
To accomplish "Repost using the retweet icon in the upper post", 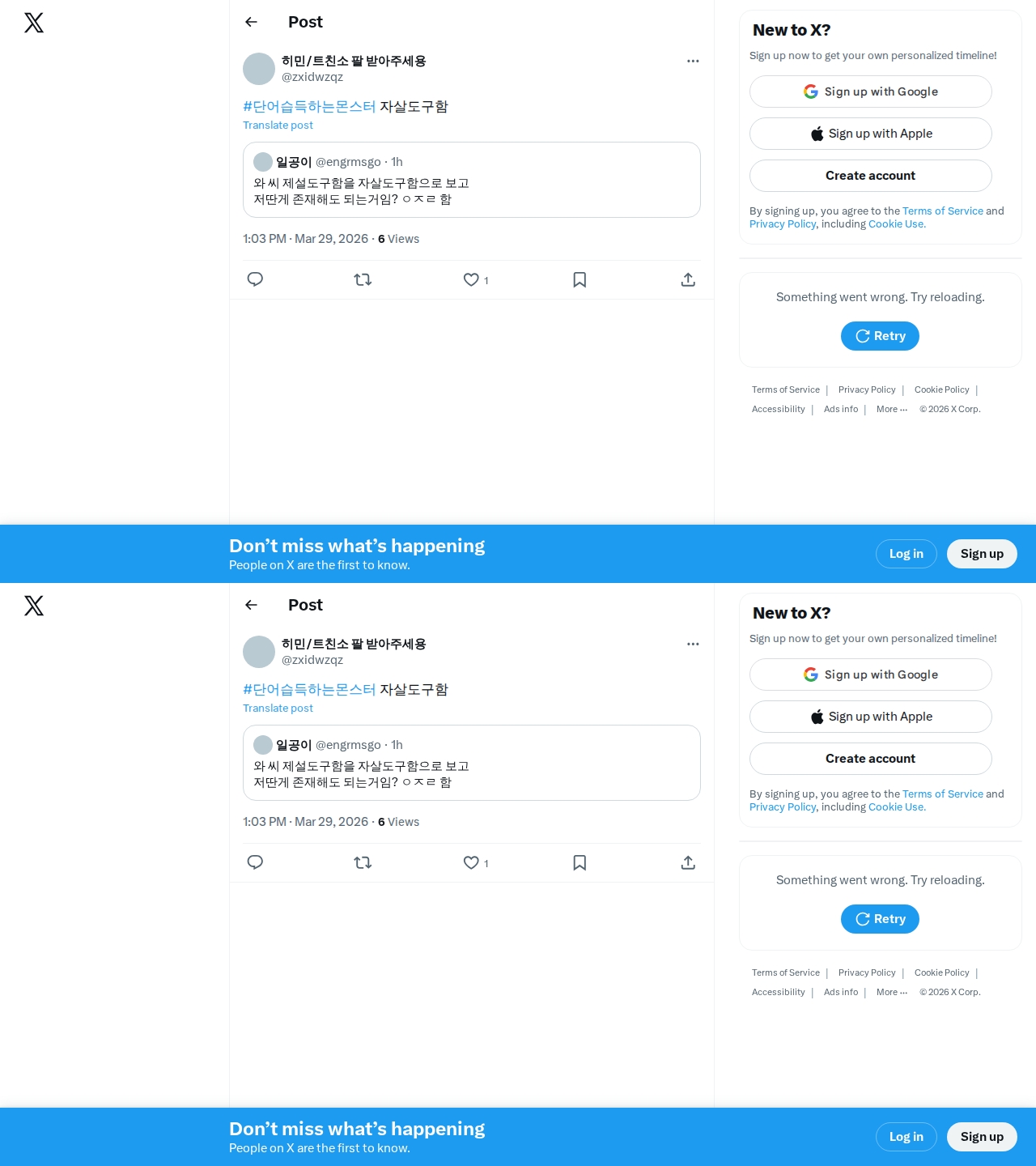I will (363, 279).
